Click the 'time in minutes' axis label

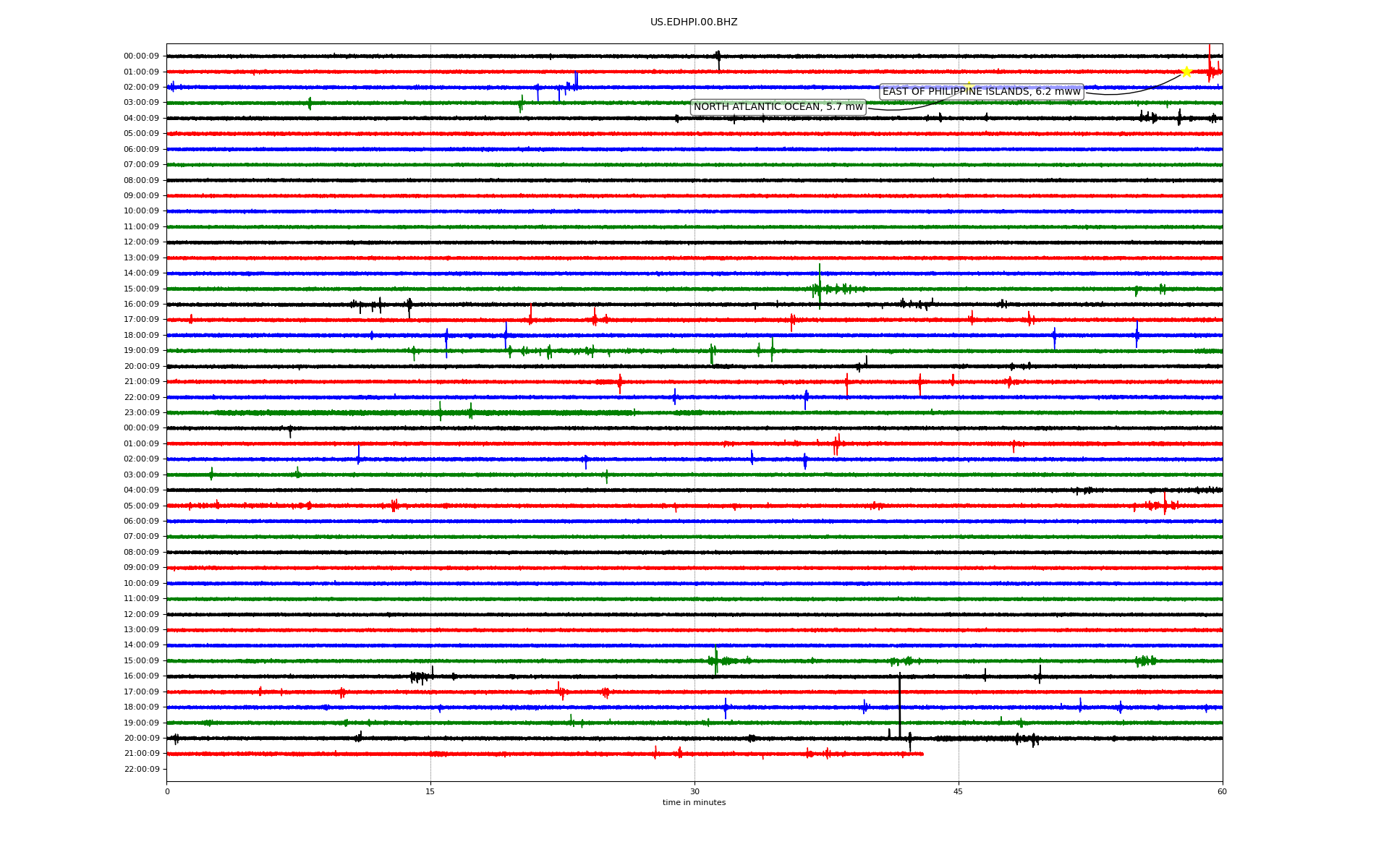pyautogui.click(x=694, y=802)
